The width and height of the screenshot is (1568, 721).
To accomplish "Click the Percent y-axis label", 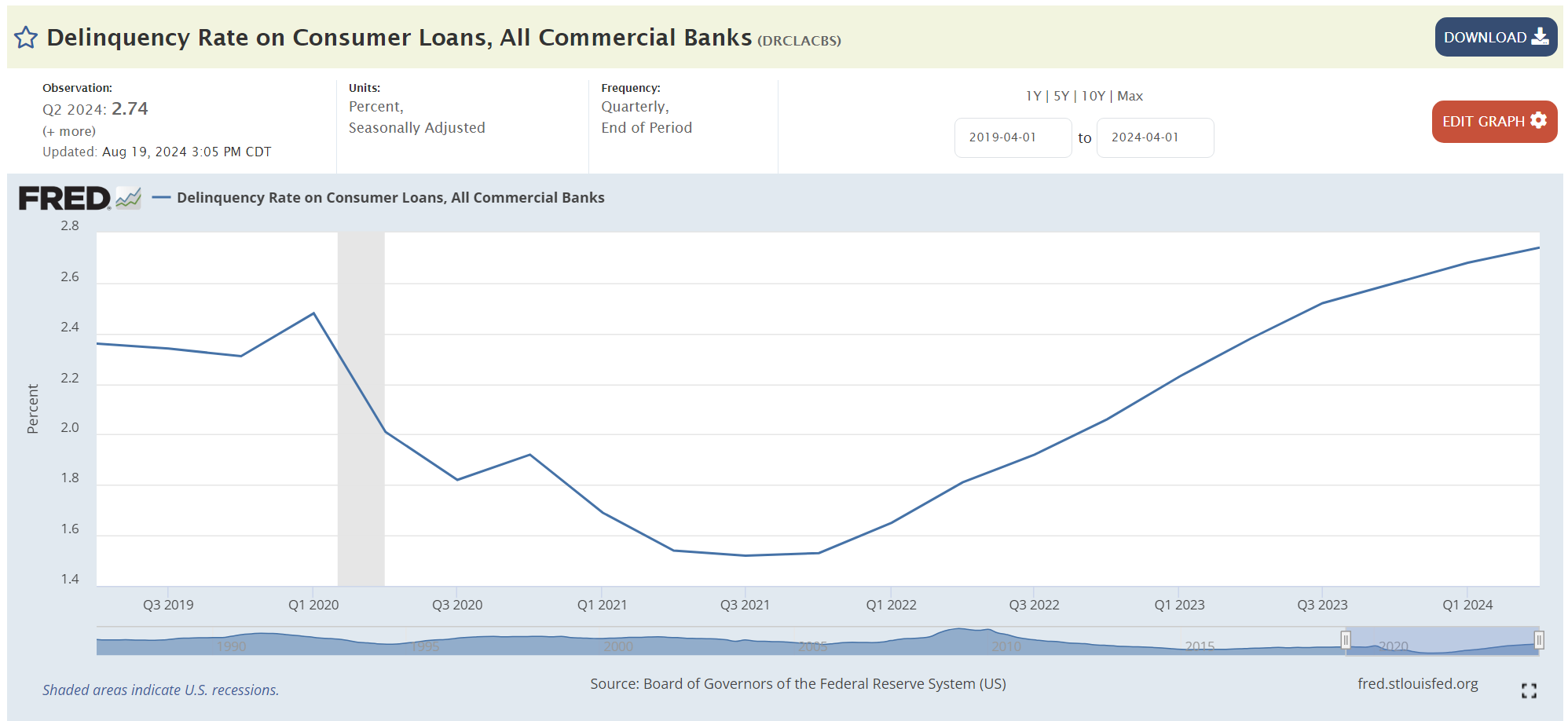I will point(32,409).
